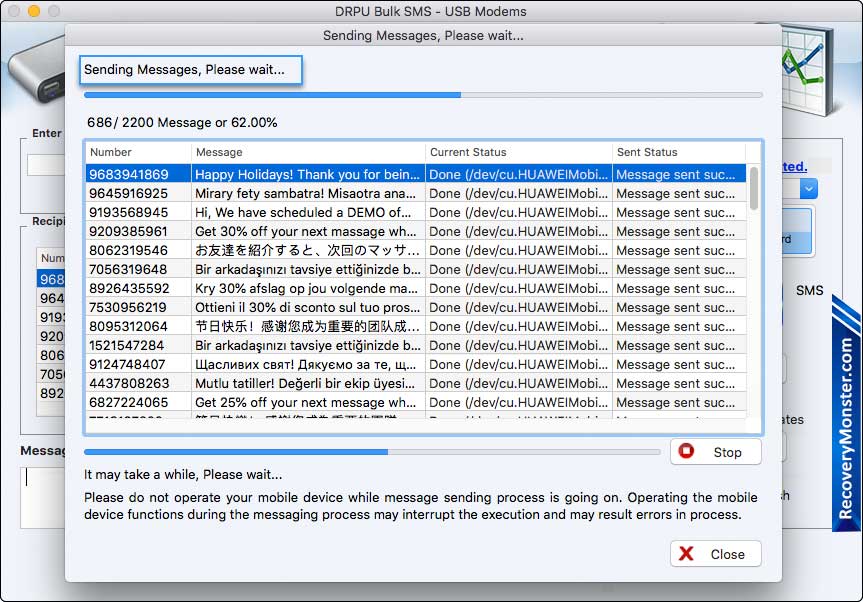The image size is (863, 602).
Task: Click 'Kry 30% afslag' message cell
Action: [x=308, y=288]
